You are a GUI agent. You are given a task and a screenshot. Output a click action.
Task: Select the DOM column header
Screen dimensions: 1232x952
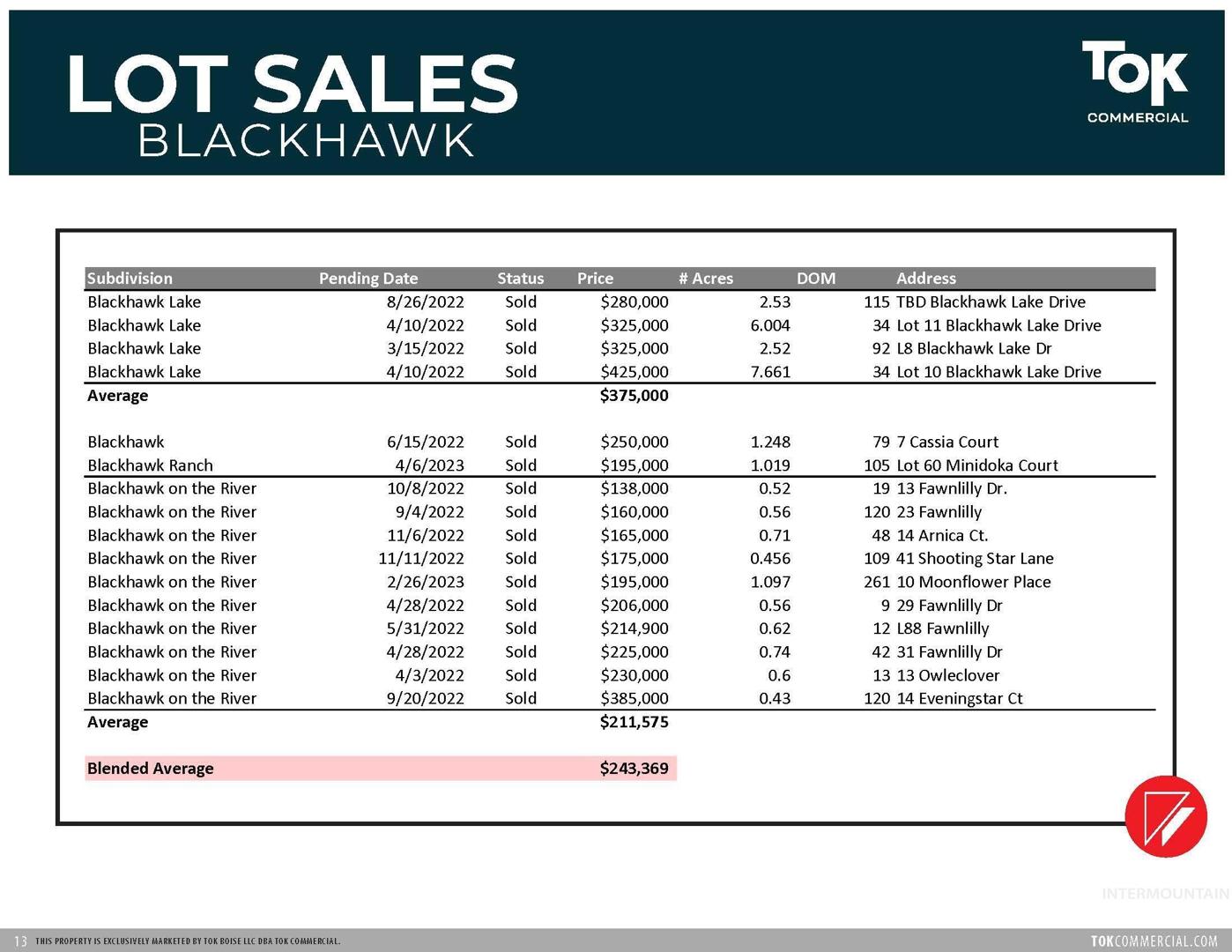[x=815, y=279]
